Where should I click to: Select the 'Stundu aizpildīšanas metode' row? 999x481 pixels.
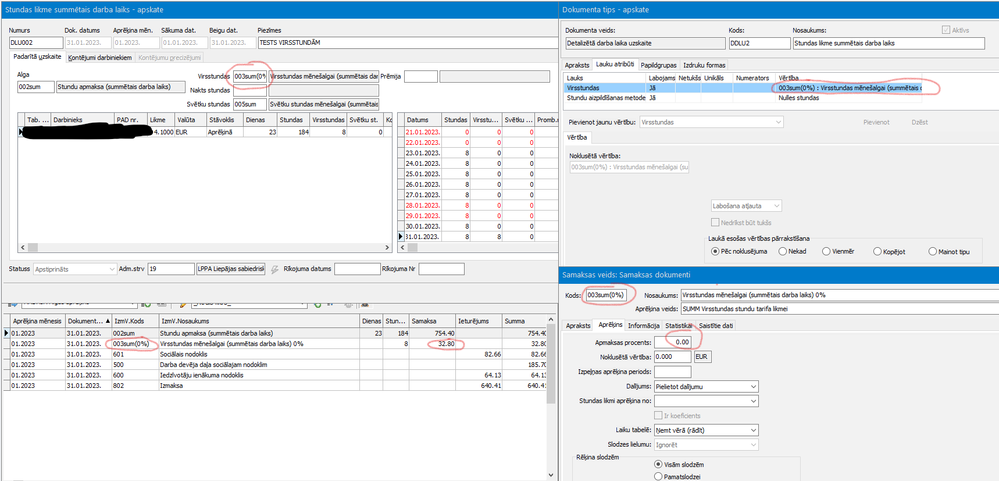tap(602, 98)
